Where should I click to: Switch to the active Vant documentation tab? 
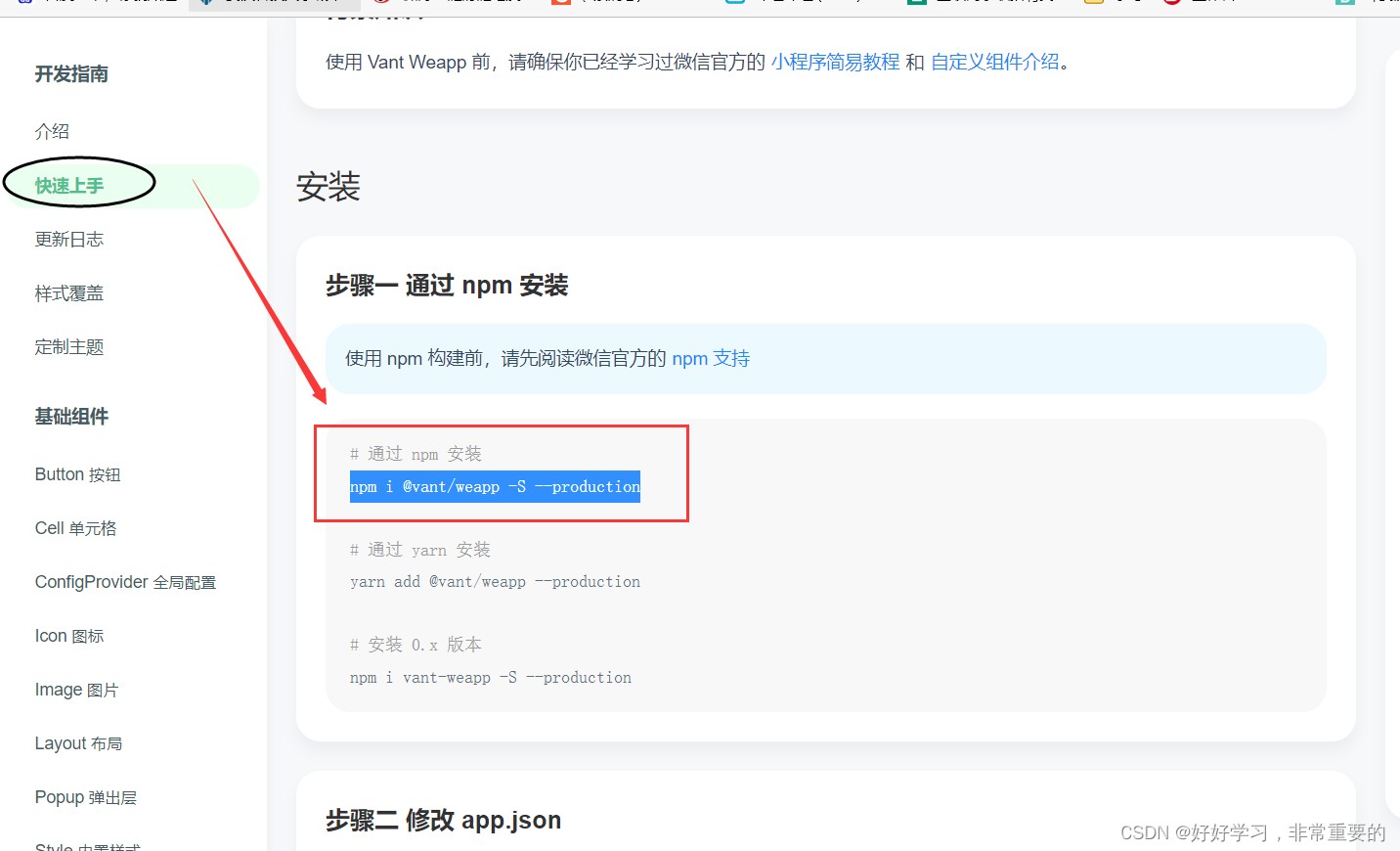click(x=274, y=6)
